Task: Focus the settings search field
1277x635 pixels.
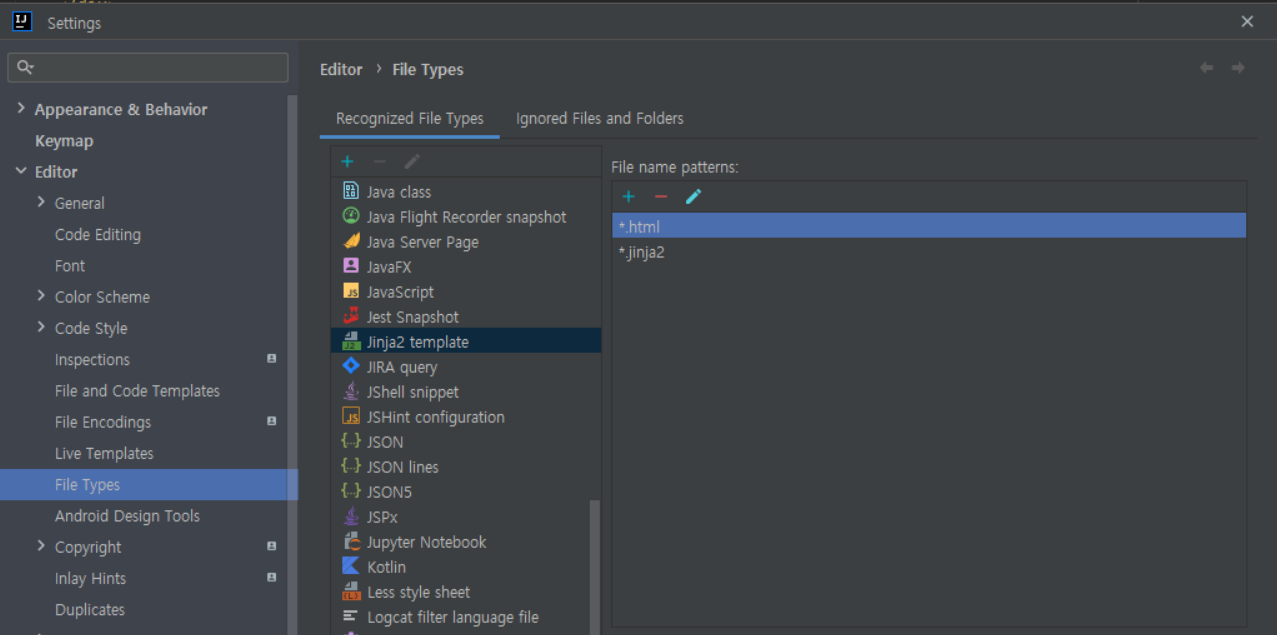Action: click(x=148, y=68)
